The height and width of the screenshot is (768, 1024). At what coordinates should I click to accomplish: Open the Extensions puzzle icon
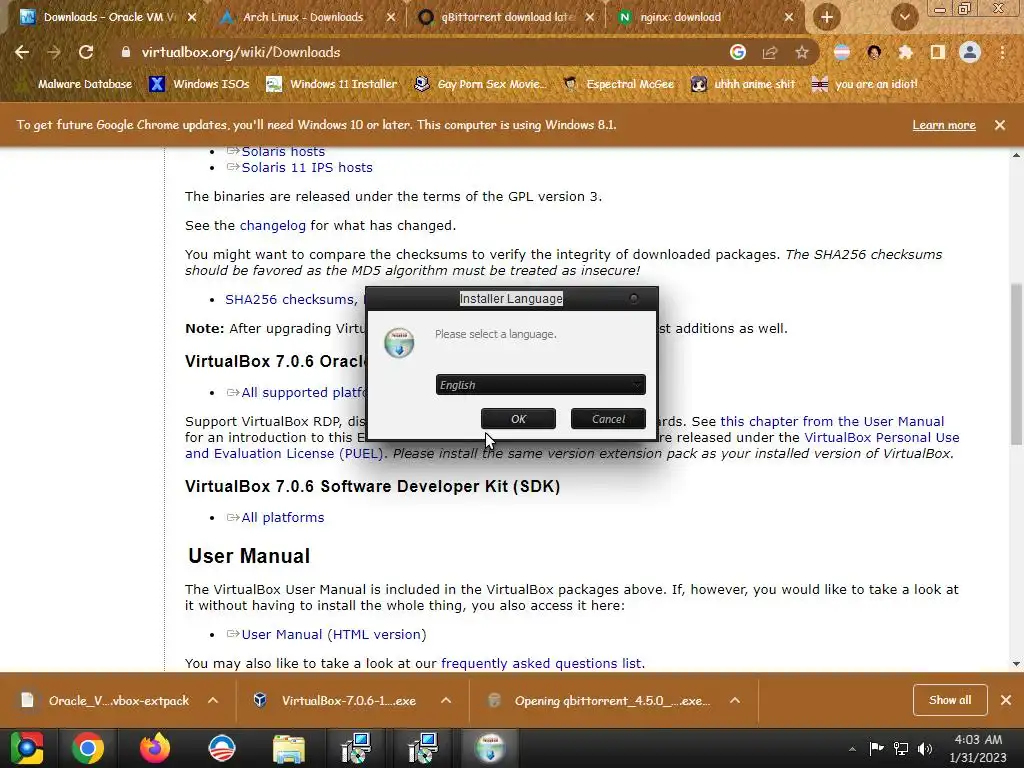point(905,52)
